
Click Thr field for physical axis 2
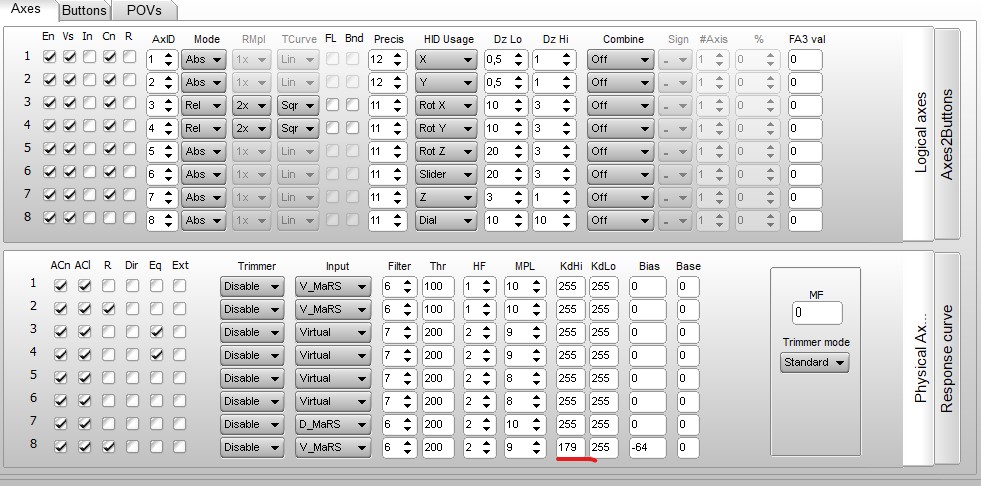point(437,310)
